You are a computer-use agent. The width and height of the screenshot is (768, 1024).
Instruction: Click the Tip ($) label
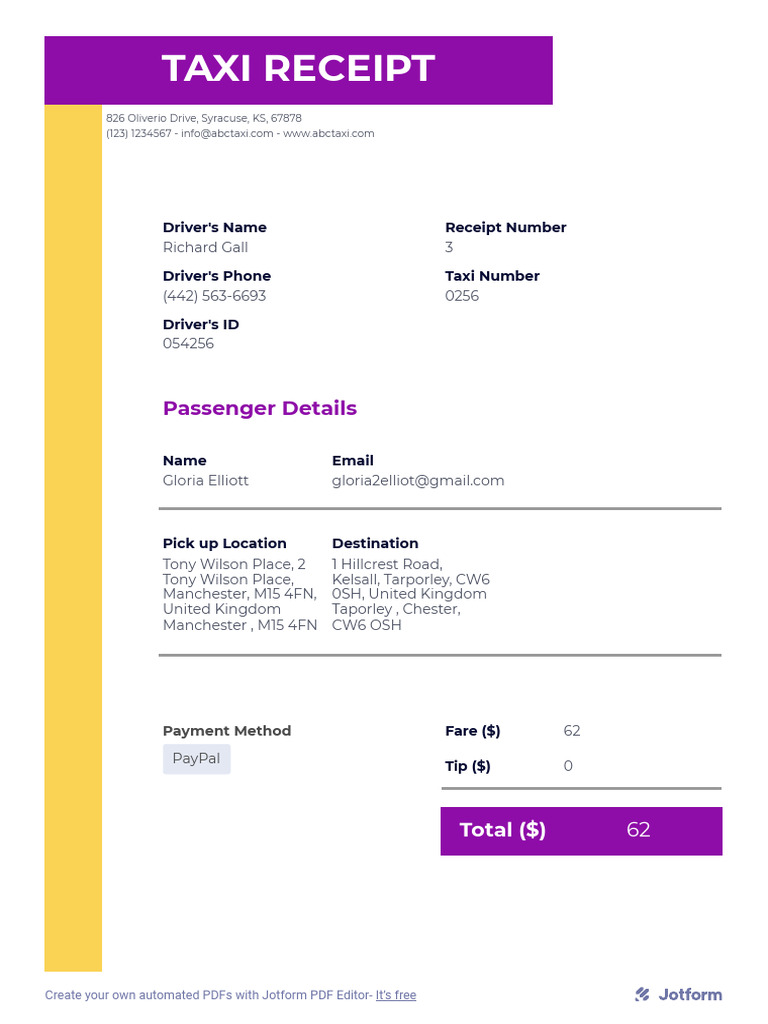467,766
